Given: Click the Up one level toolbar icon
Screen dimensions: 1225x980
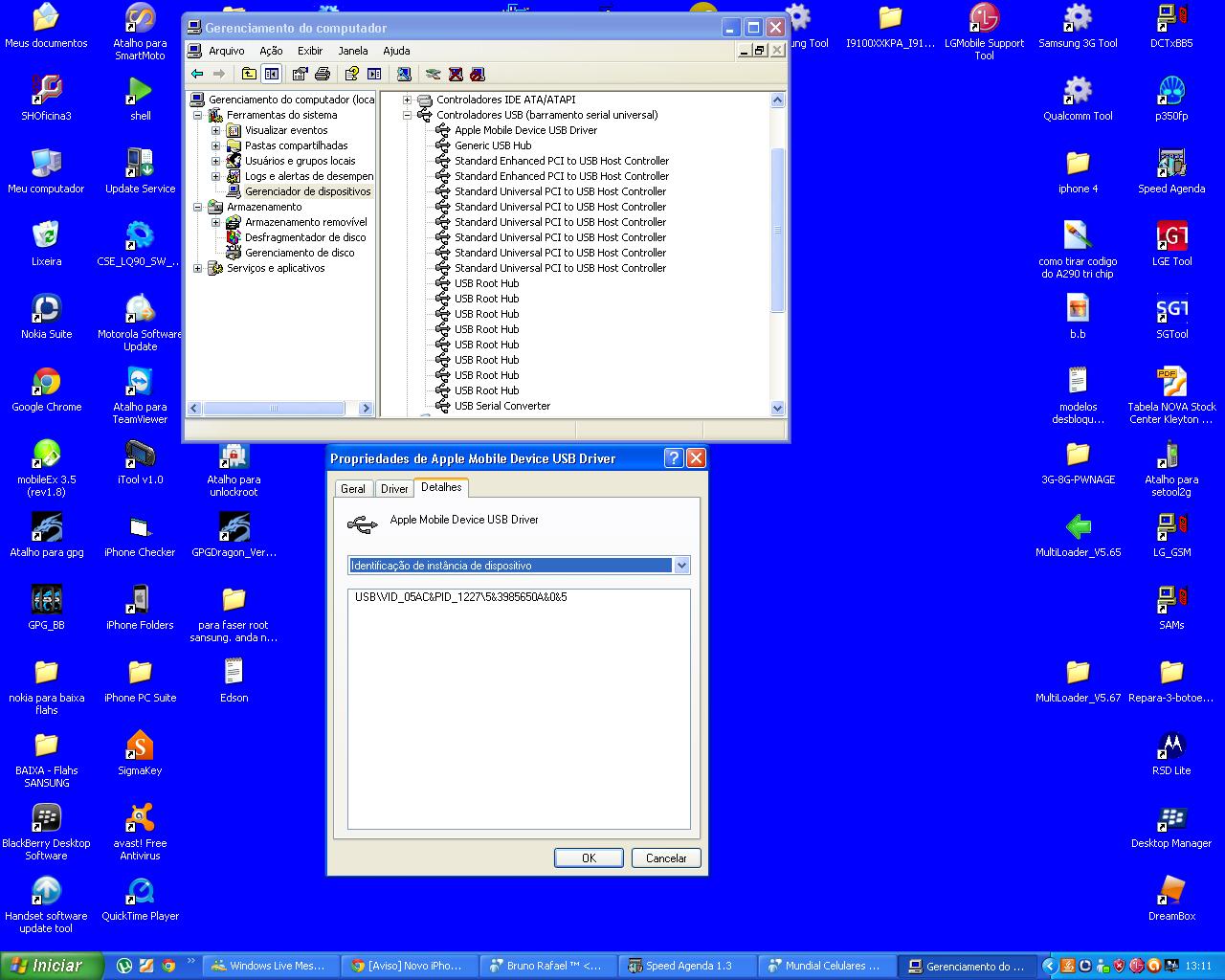Looking at the screenshot, I should [249, 75].
